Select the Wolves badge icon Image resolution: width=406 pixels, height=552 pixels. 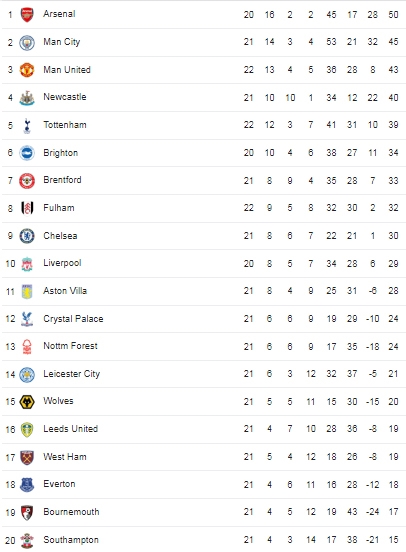click(x=27, y=402)
